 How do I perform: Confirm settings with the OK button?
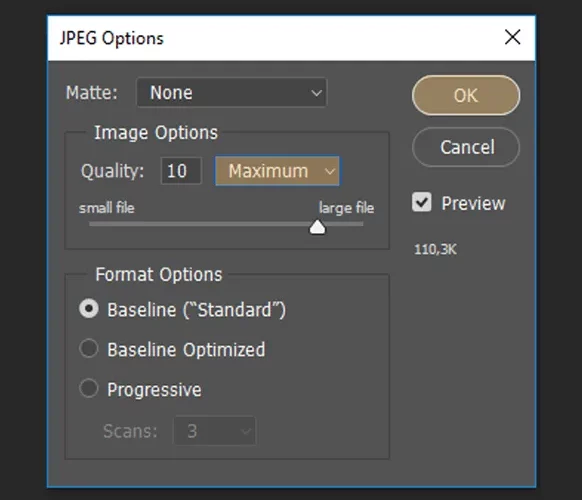pos(466,95)
